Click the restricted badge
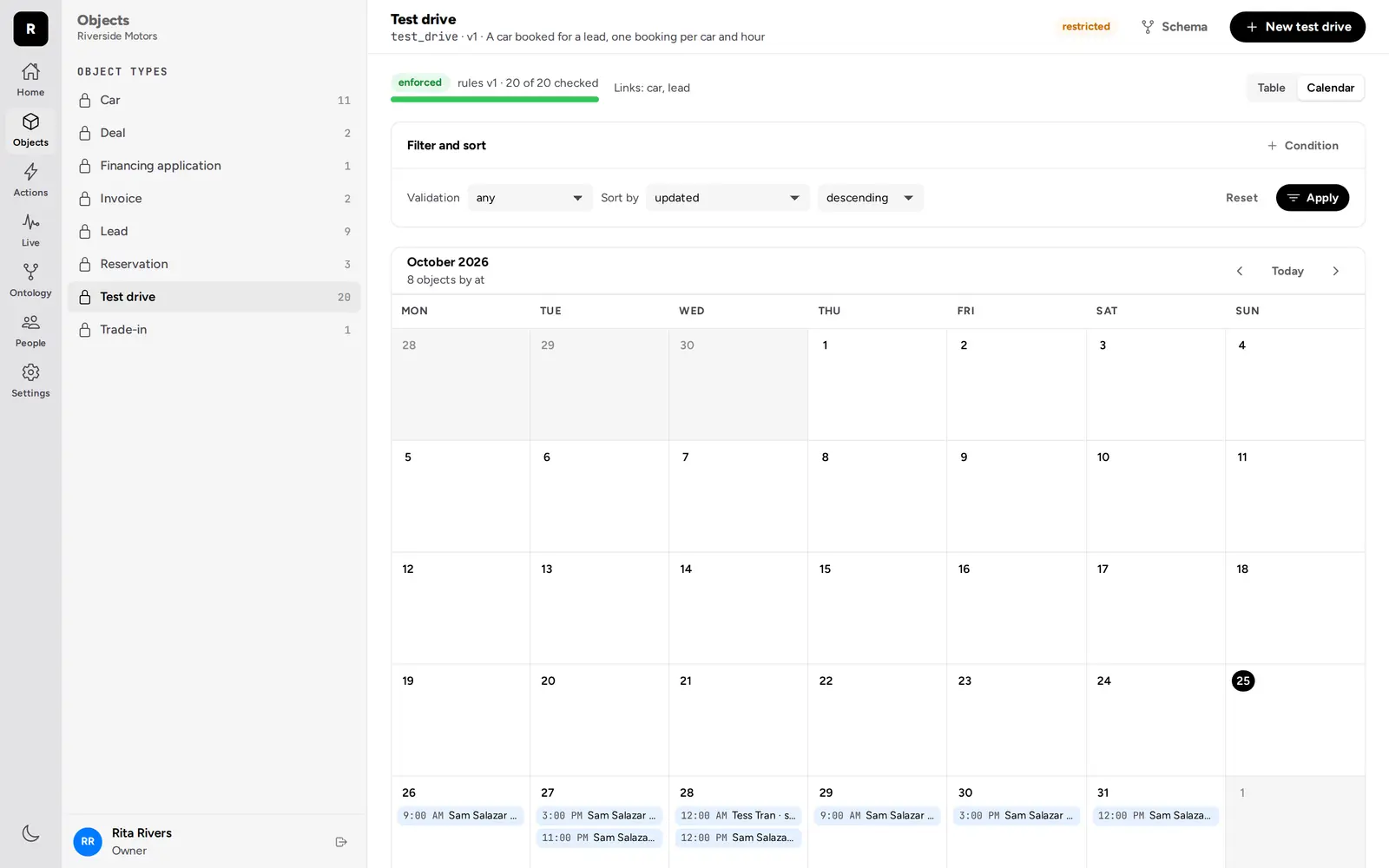 [1086, 27]
